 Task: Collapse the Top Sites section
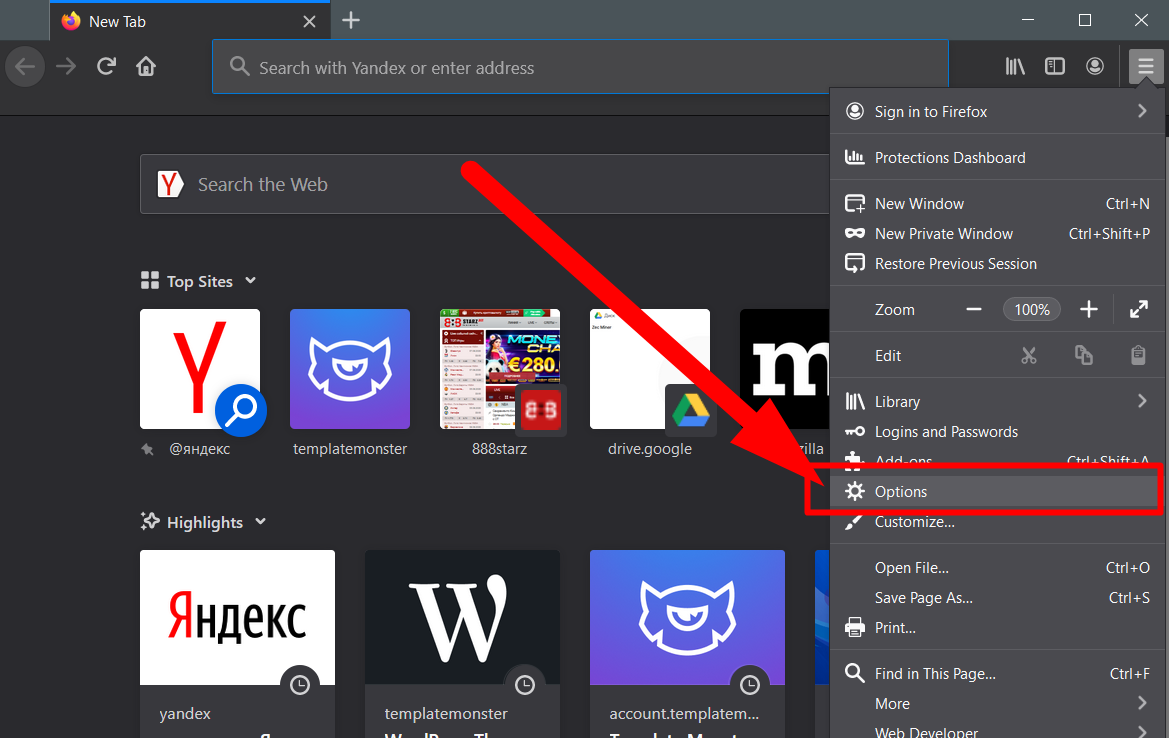(x=251, y=281)
